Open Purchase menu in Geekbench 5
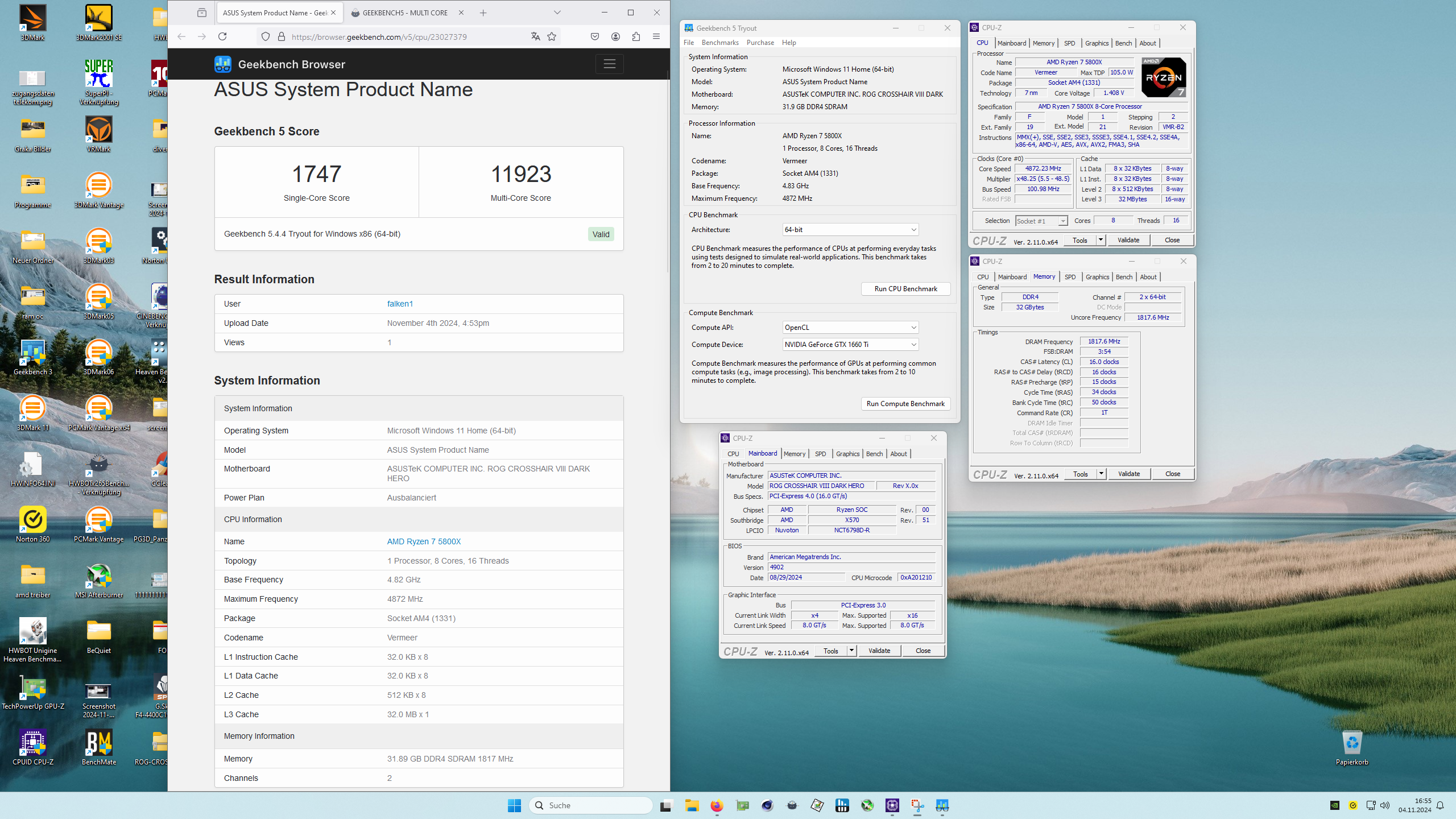This screenshot has height=819, width=1456. 760,42
